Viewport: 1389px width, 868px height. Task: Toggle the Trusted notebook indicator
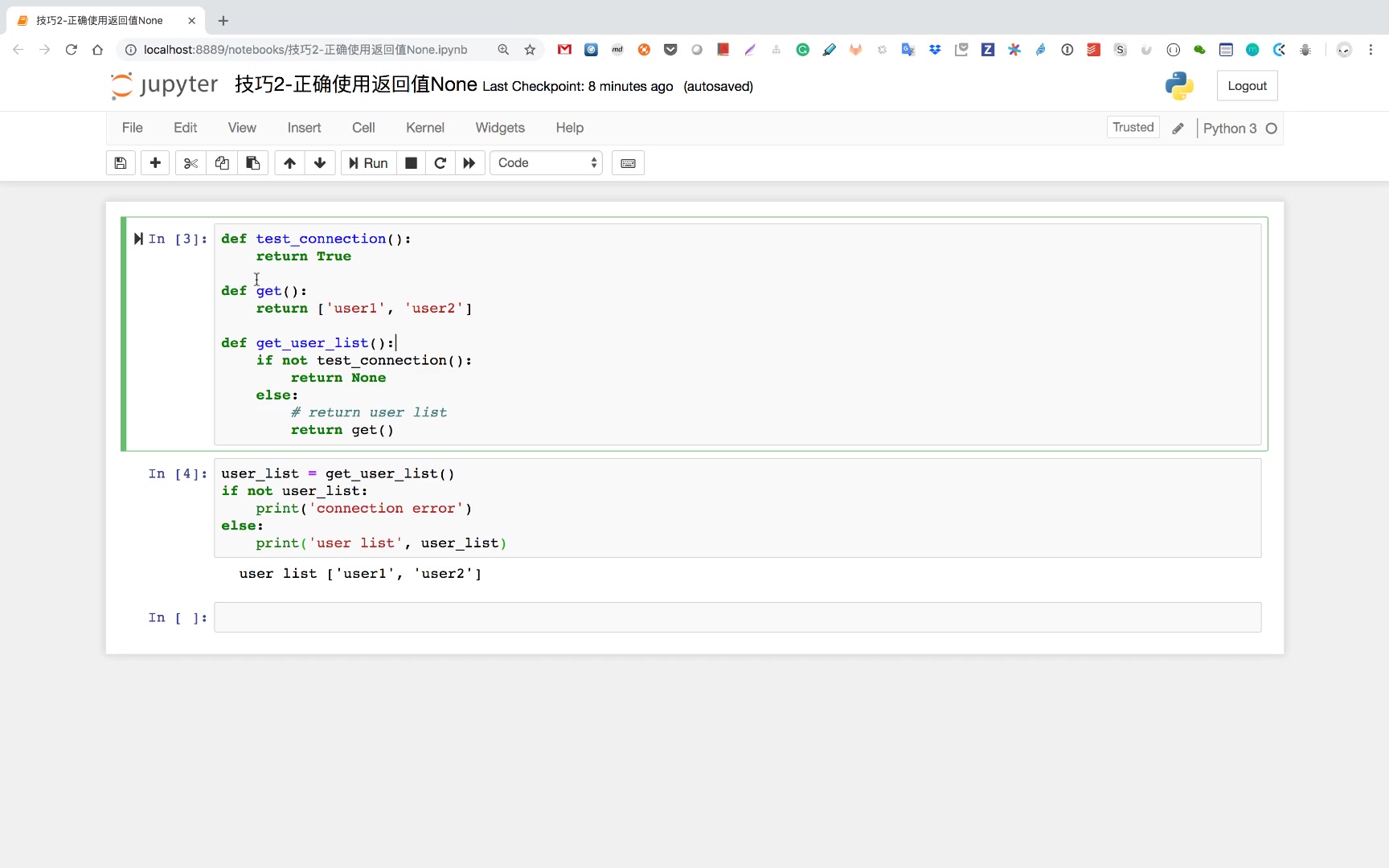click(x=1133, y=127)
